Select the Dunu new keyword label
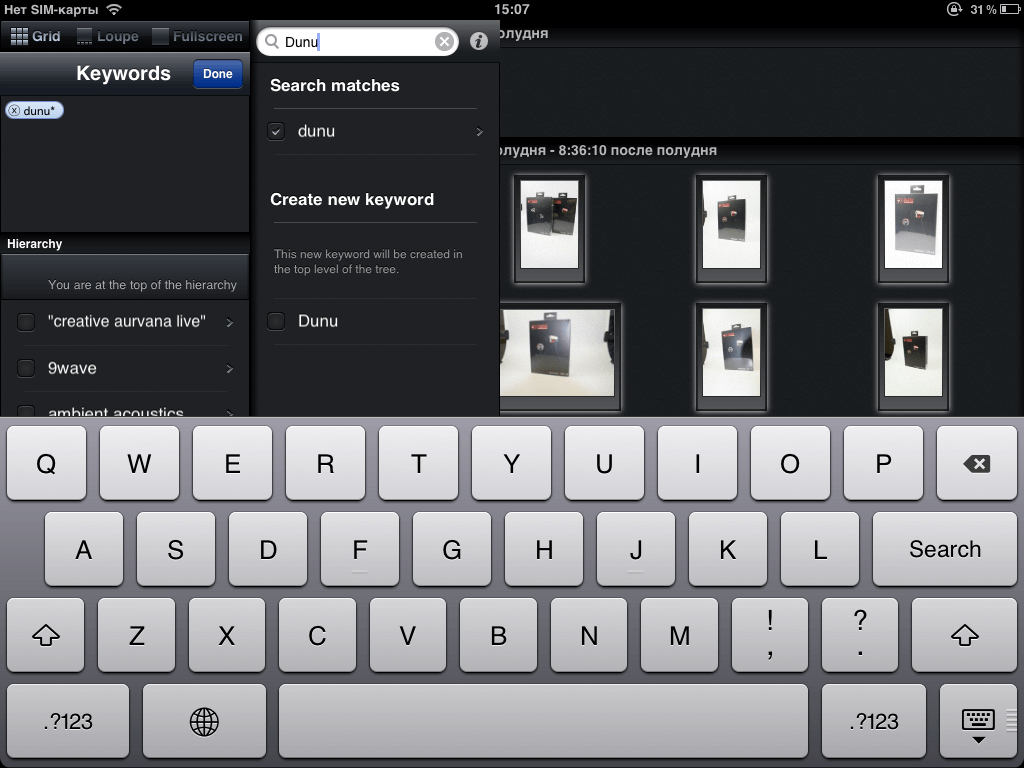This screenshot has width=1024, height=768. point(317,321)
